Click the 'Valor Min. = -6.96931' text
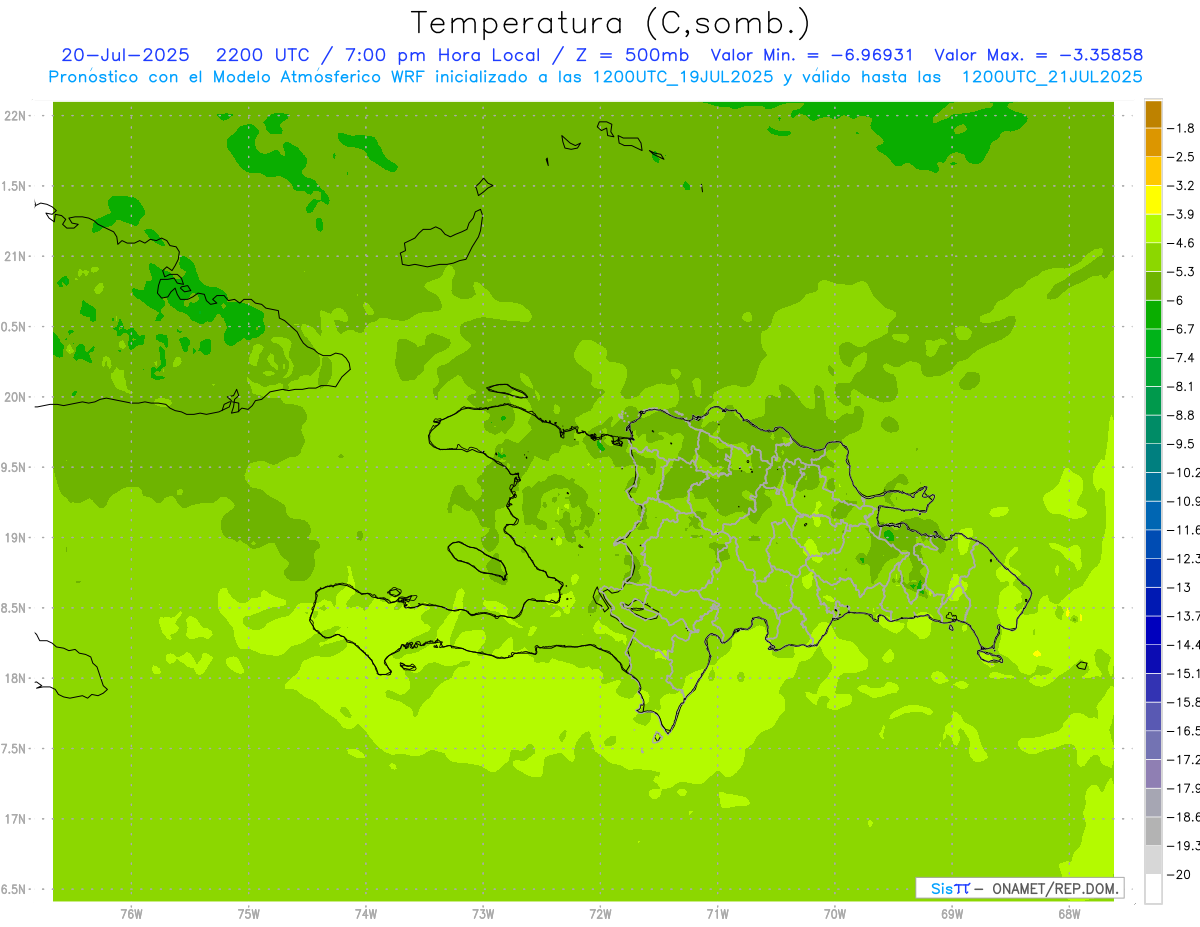This screenshot has width=1200, height=927. (x=811, y=55)
